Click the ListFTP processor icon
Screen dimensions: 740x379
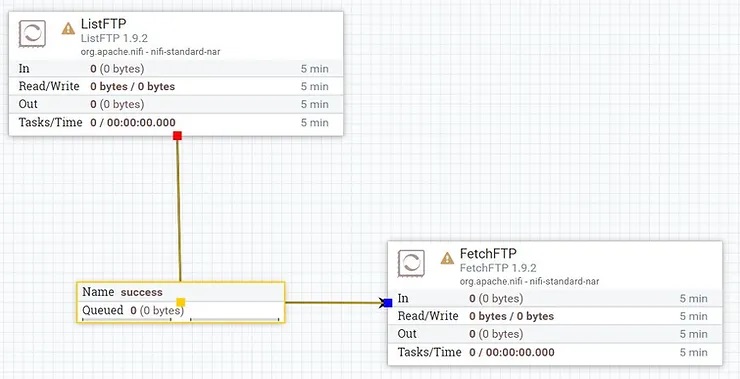tap(32, 33)
